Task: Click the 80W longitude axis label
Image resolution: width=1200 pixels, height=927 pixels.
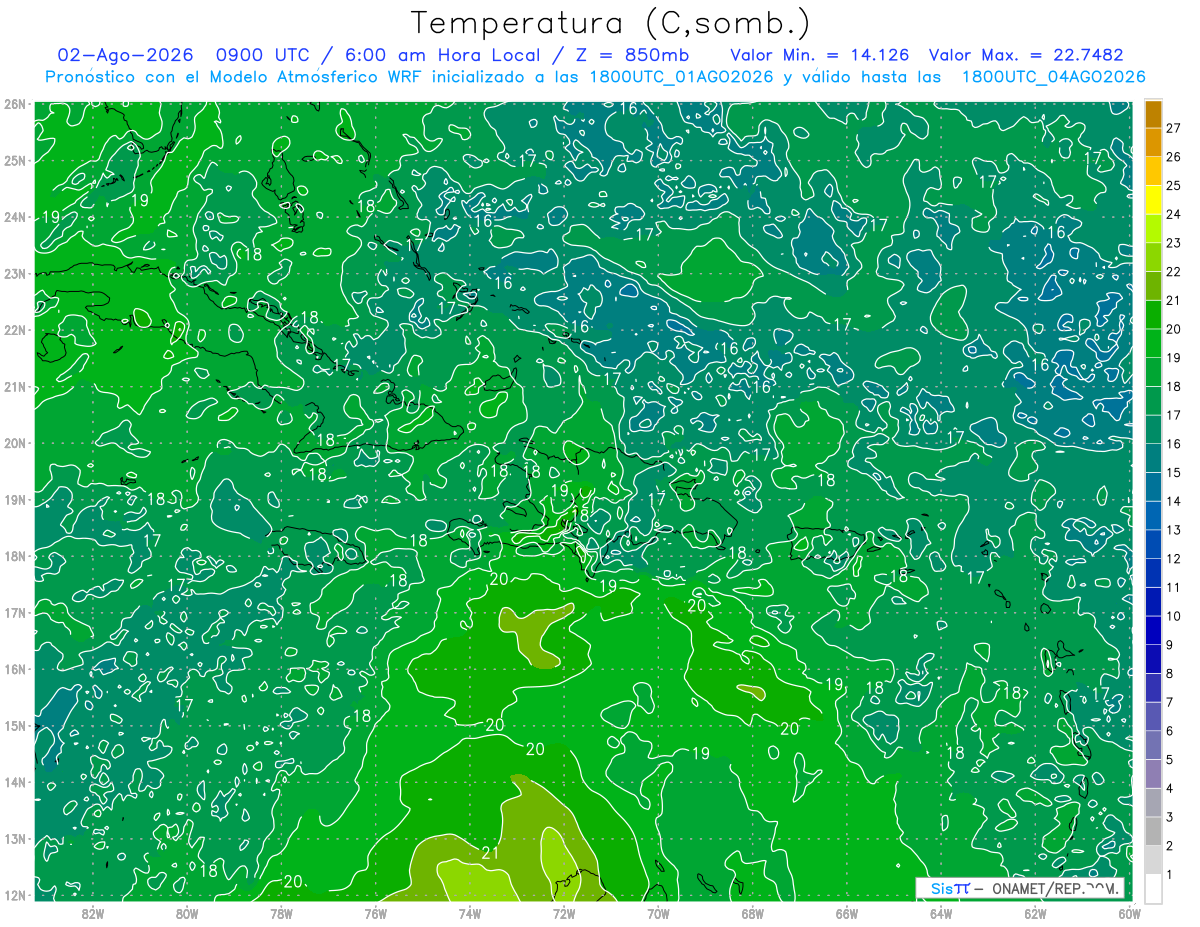Action: 187,912
